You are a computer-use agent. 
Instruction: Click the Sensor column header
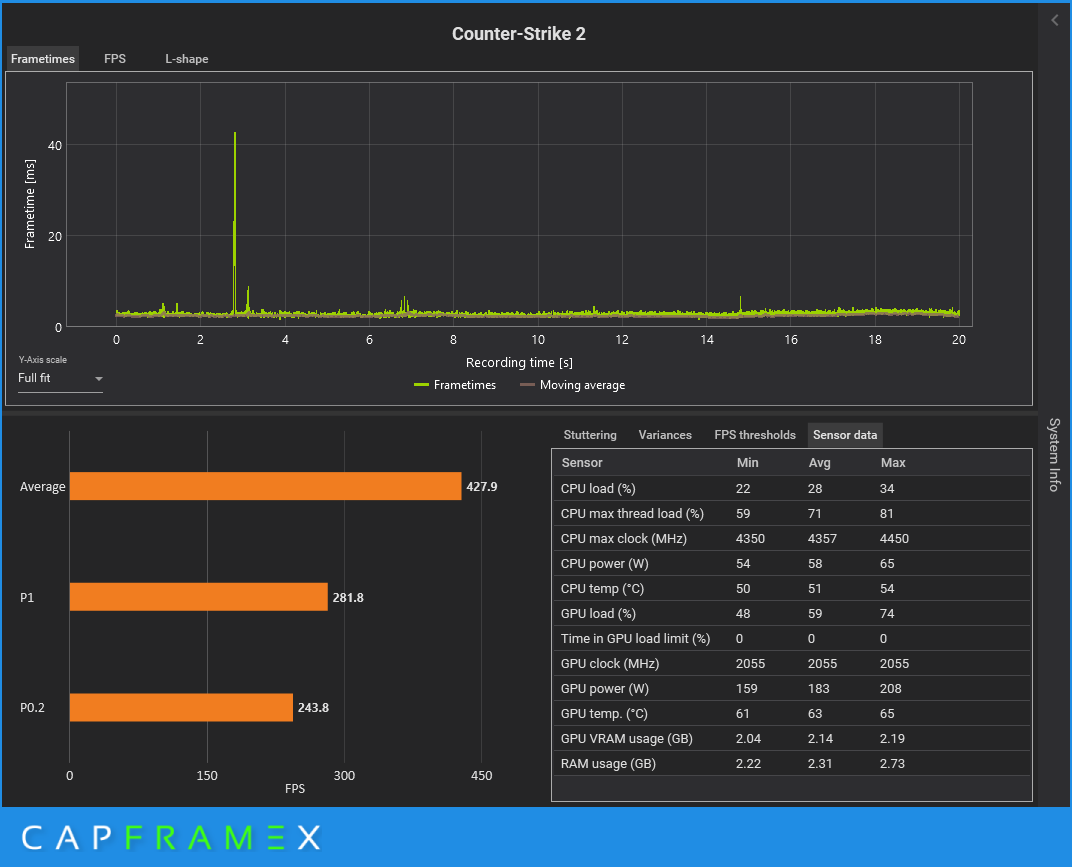582,463
